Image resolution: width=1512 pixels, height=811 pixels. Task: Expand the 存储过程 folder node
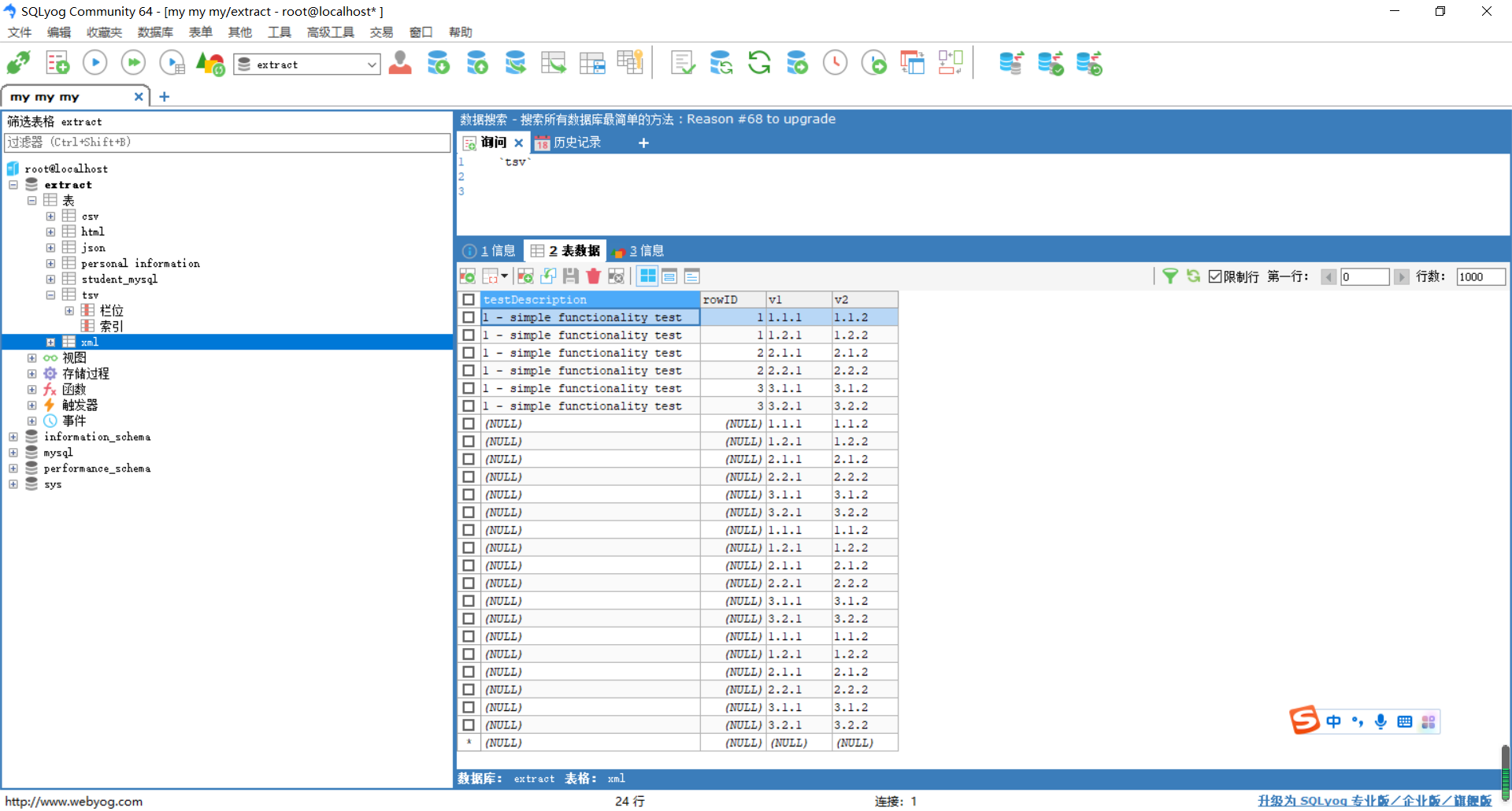tap(32, 374)
